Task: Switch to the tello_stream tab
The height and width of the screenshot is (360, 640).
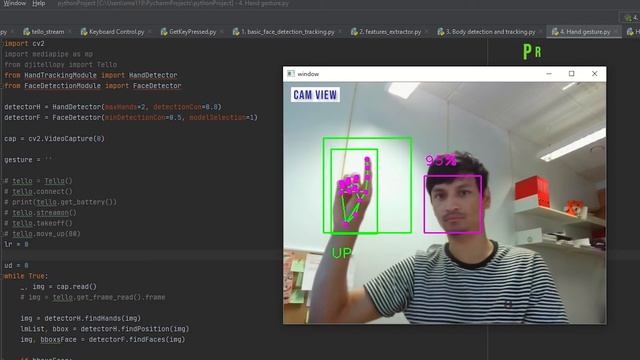Action: [x=48, y=31]
